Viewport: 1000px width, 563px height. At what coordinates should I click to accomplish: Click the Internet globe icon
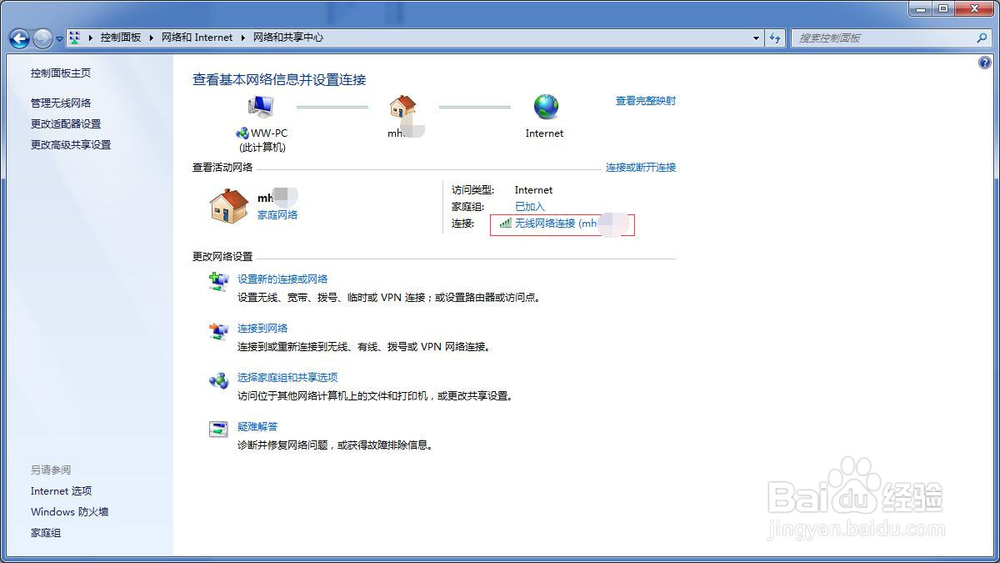click(546, 106)
